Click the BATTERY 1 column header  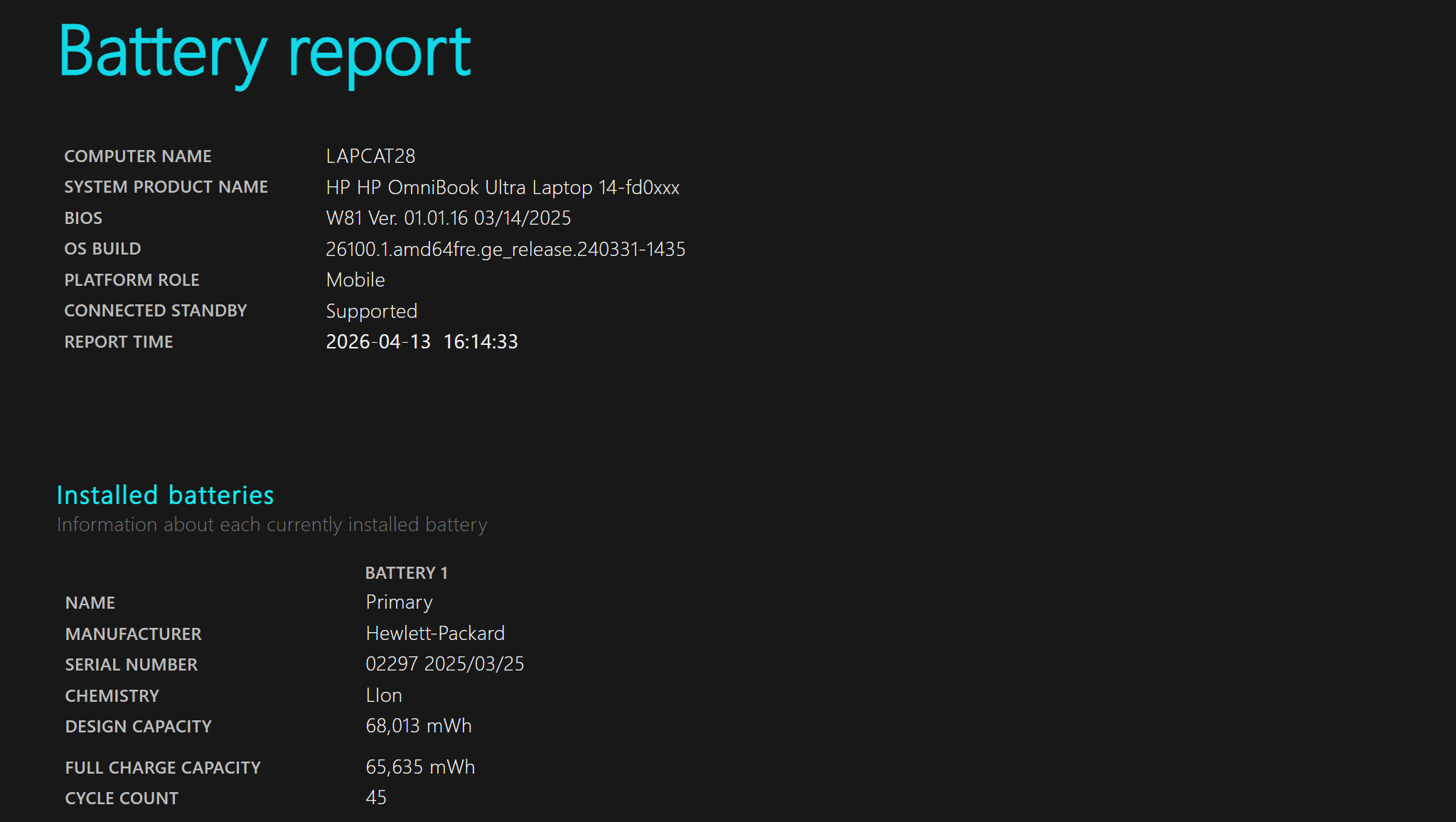tap(407, 573)
